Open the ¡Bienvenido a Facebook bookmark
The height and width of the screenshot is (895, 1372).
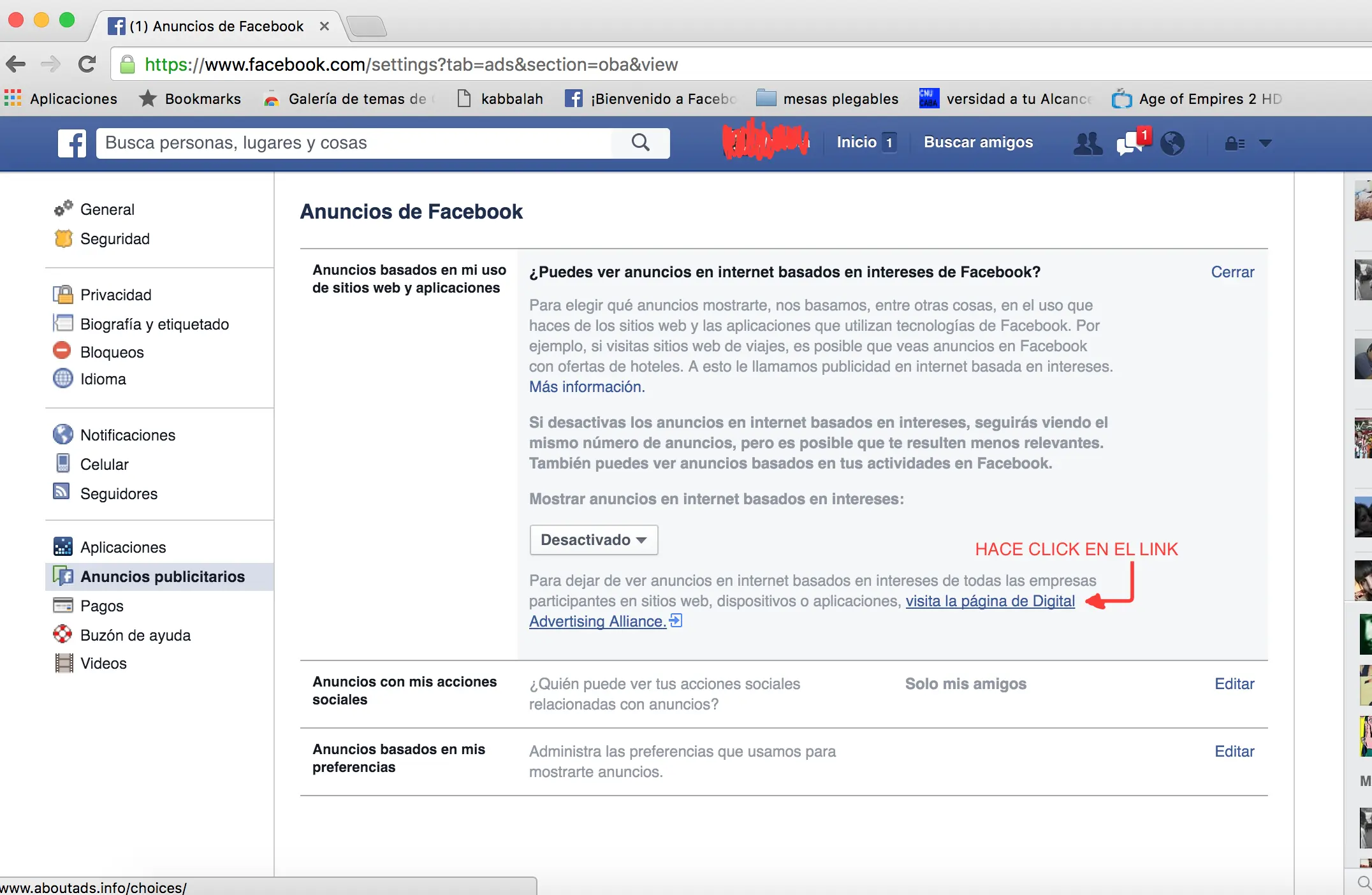[x=650, y=99]
